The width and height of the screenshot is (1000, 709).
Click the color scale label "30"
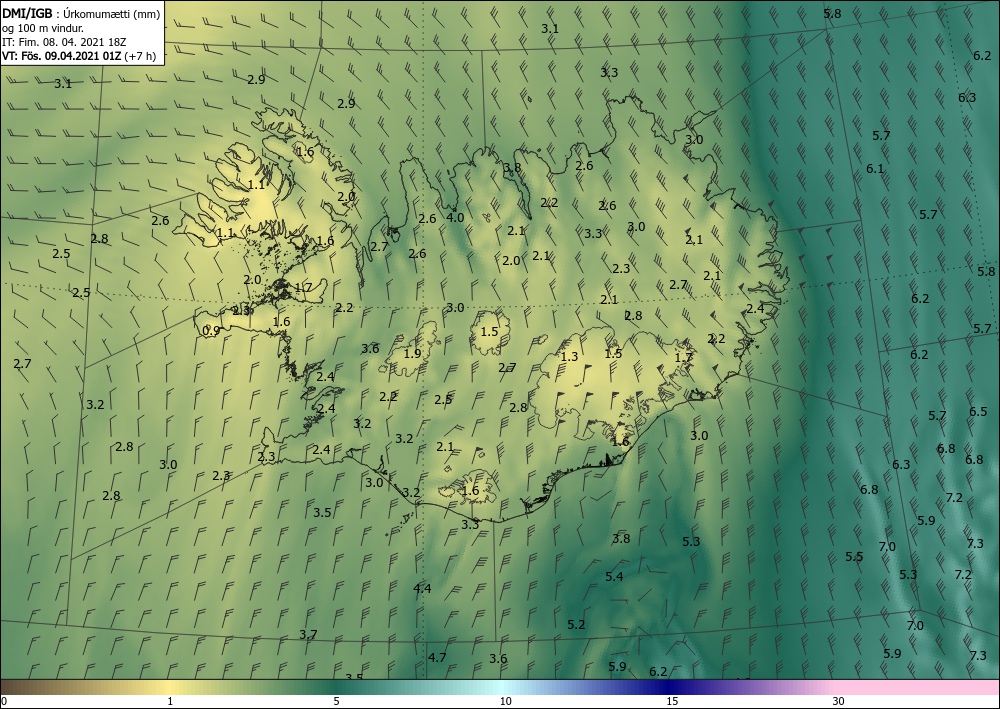839,702
